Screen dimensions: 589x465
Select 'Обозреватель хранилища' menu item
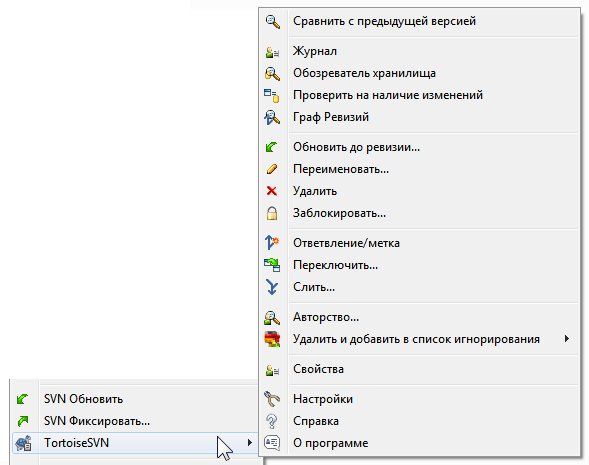[419, 73]
